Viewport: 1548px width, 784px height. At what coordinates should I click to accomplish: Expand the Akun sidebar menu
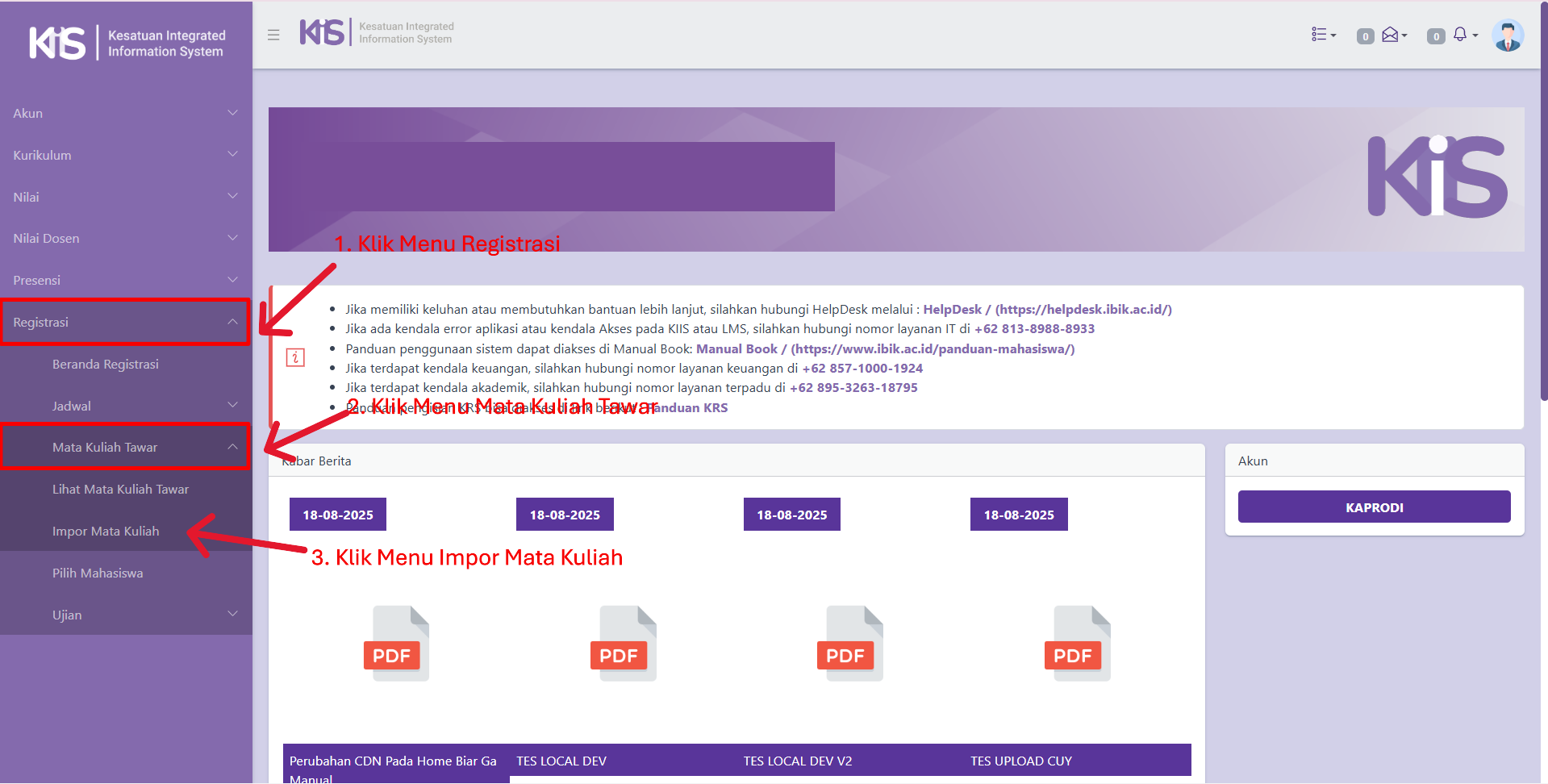(x=125, y=113)
